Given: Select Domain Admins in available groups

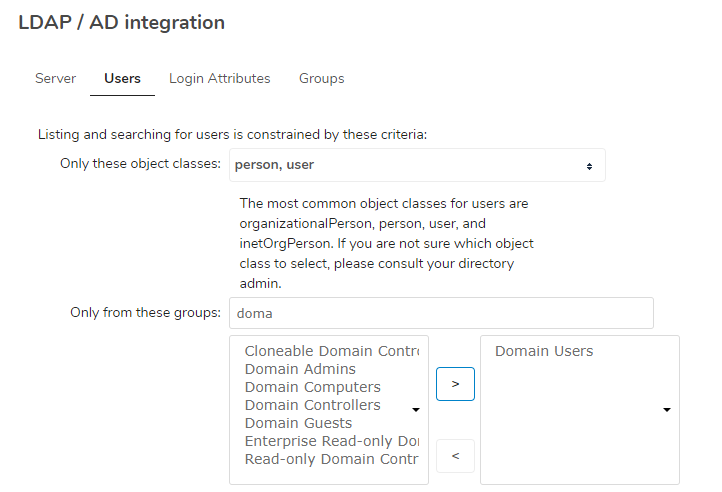Looking at the screenshot, I should tap(300, 369).
